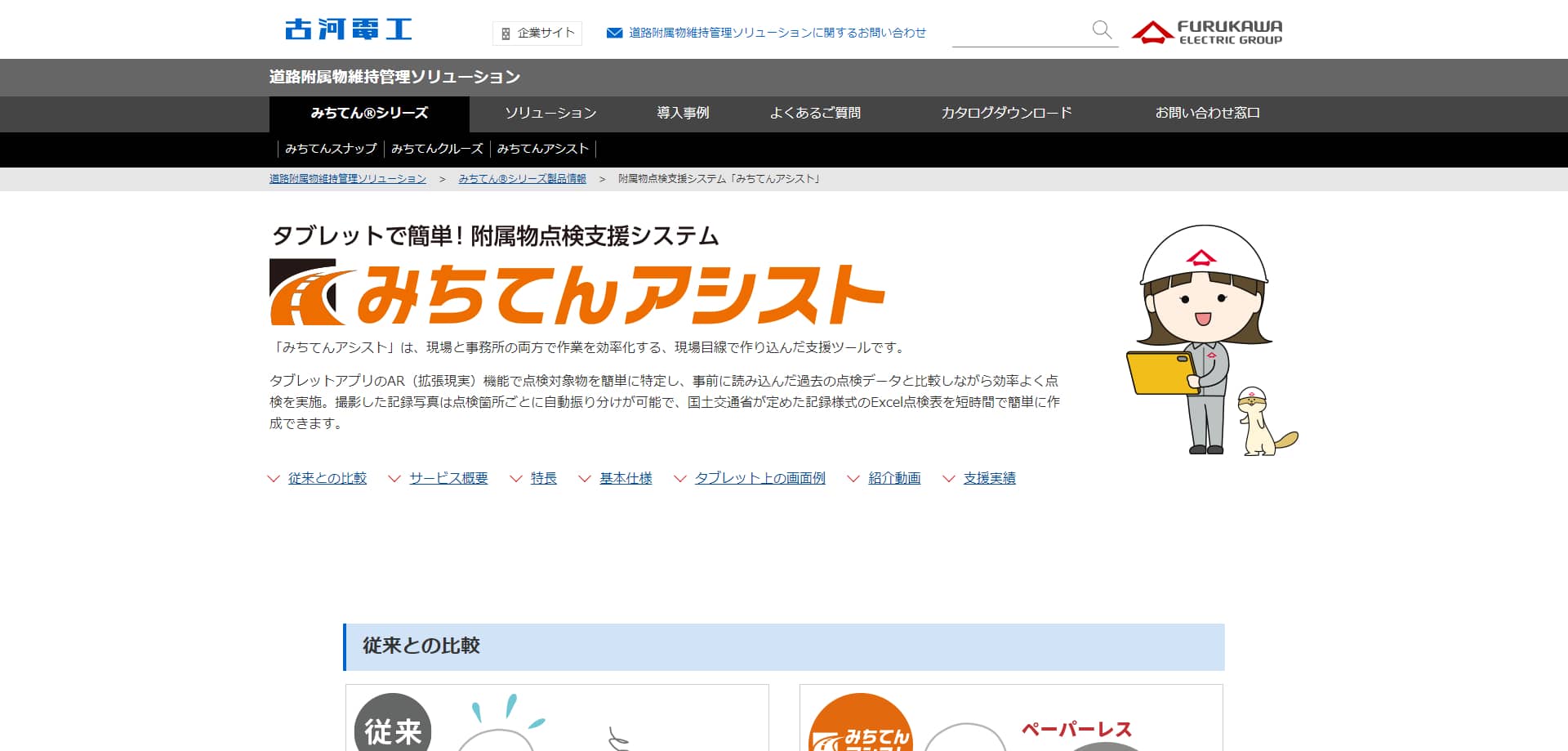Select みちてんスナップ submenu item
Viewport: 1568px width, 751px height.
331,149
